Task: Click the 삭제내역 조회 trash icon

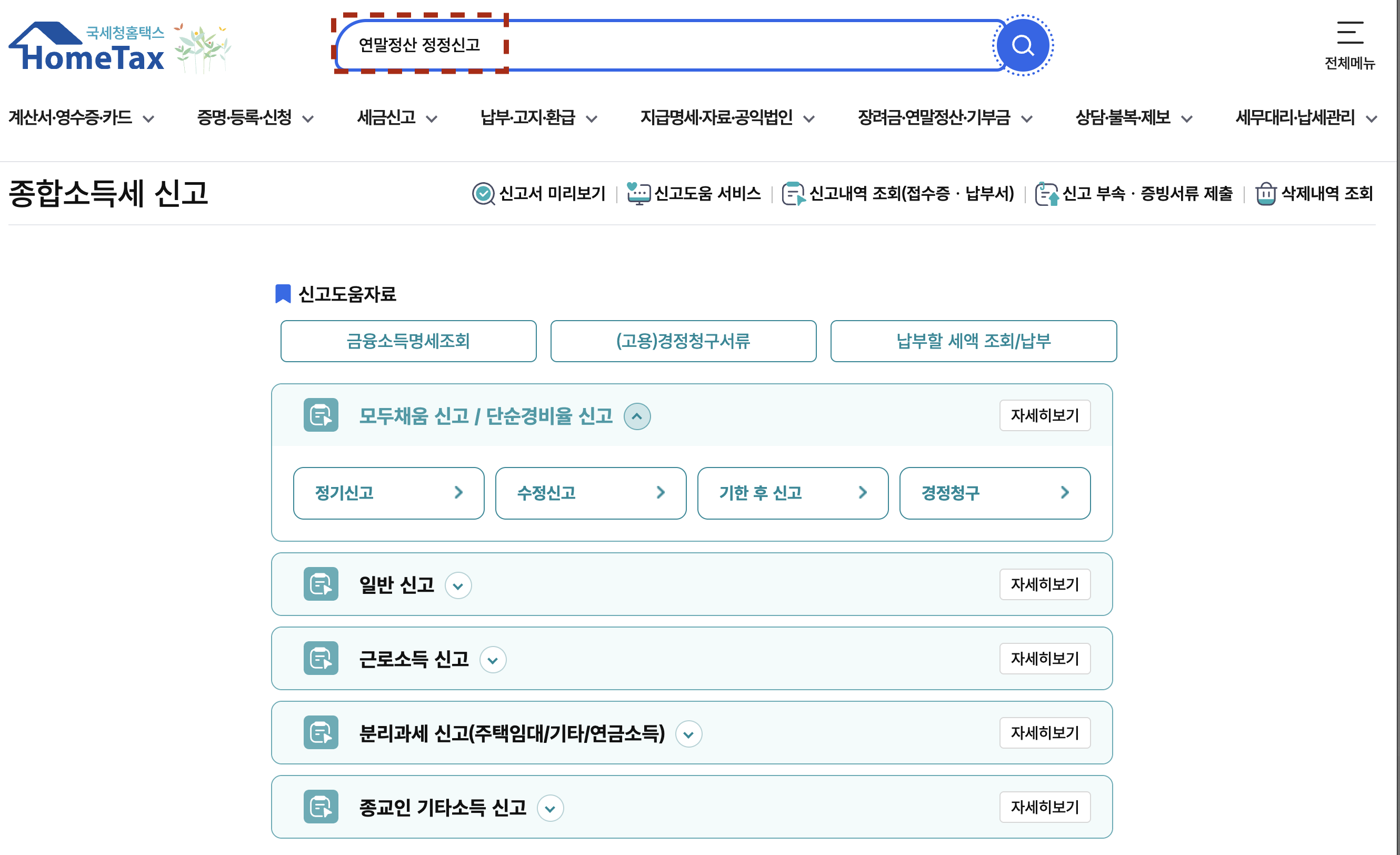Action: (1265, 194)
